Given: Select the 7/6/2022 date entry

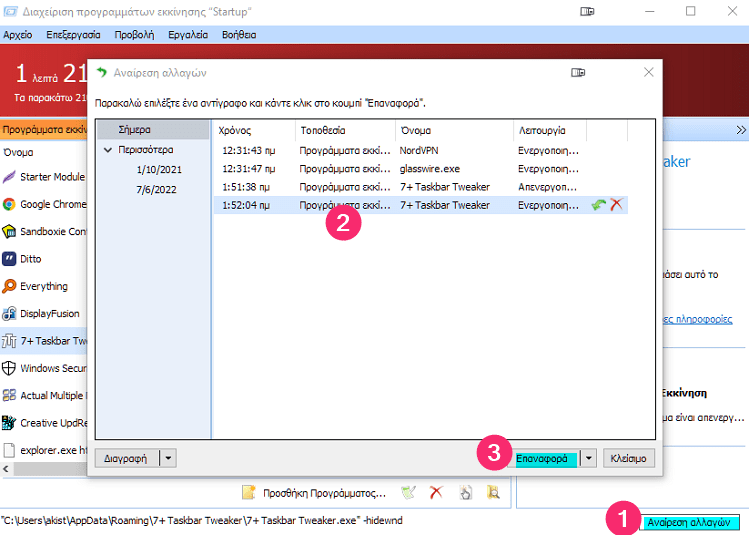Looking at the screenshot, I should [x=156, y=190].
